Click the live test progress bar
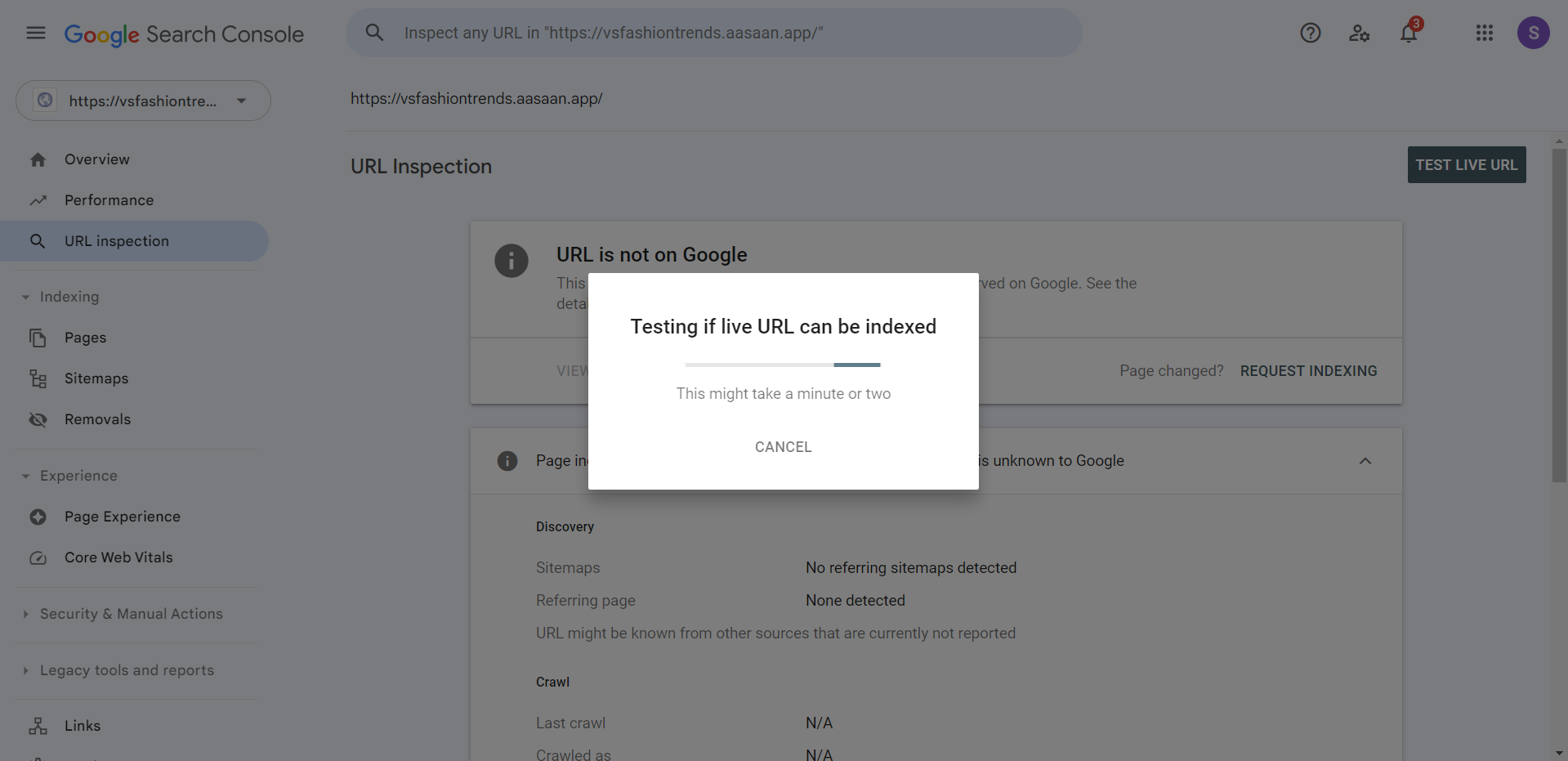 point(783,365)
